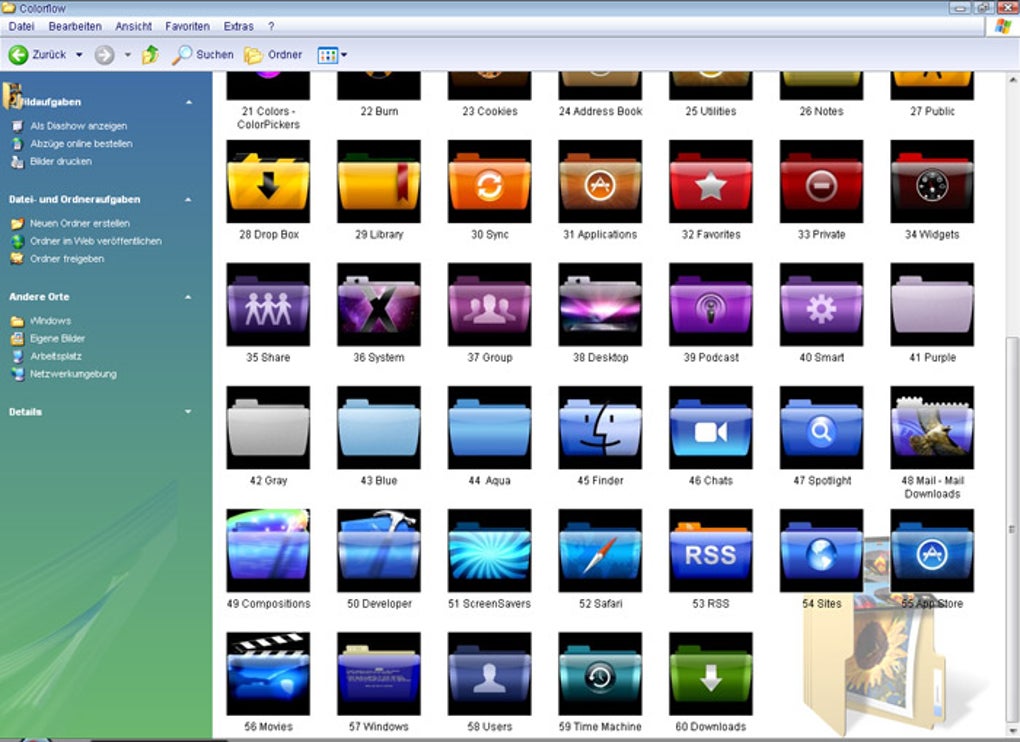
Task: Select the 33 Private red folder icon
Action: click(821, 181)
